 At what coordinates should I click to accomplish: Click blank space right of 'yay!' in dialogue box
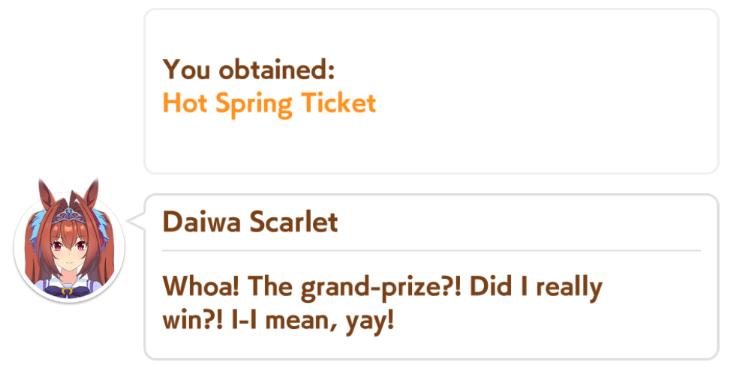click(549, 321)
